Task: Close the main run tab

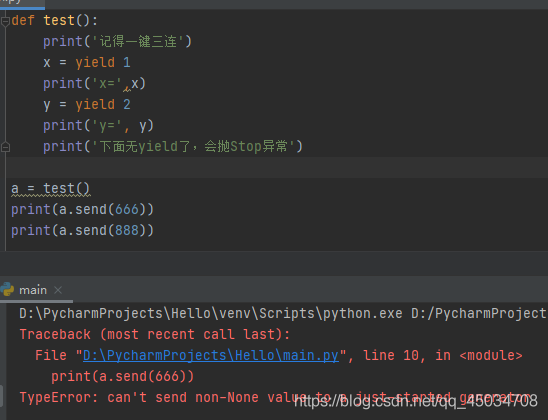Action: [58, 290]
